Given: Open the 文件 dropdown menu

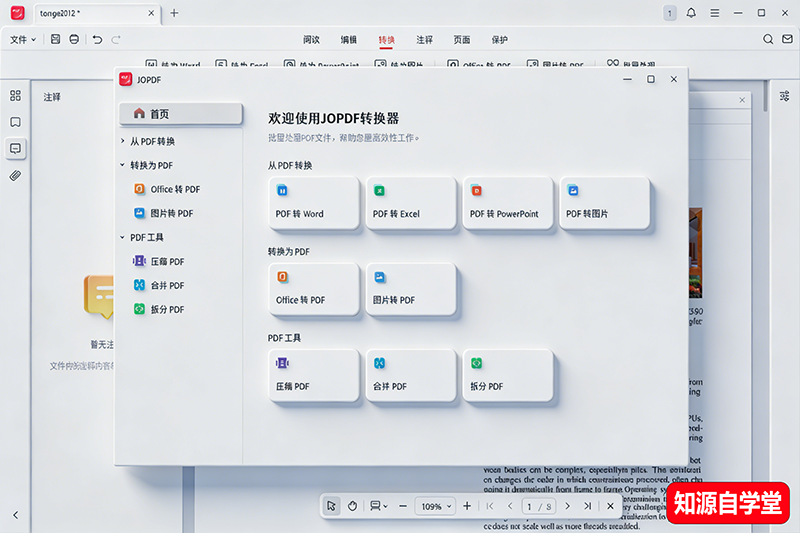Looking at the screenshot, I should 23,39.
